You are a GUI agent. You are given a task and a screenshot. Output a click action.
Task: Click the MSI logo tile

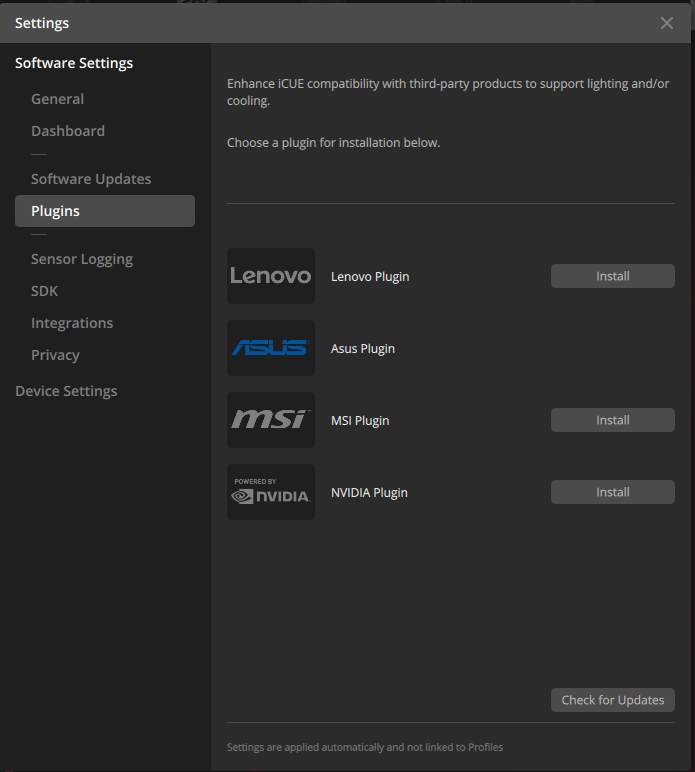point(271,420)
